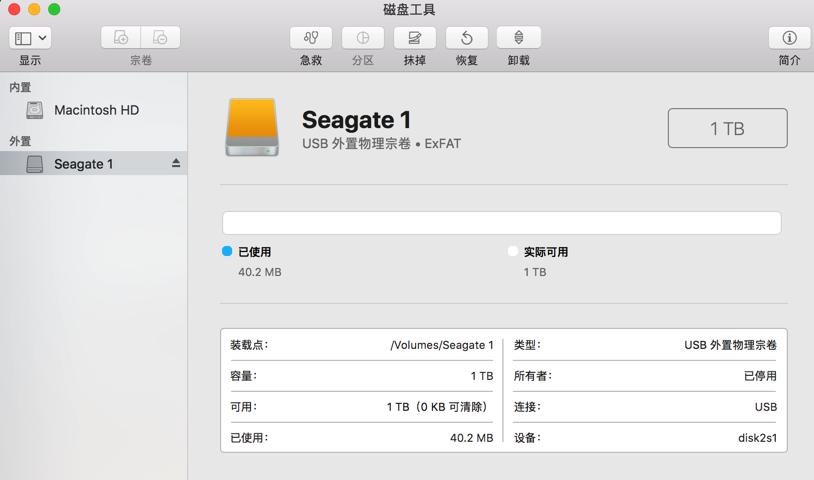
Task: Click the add volume icon
Action: (121, 38)
